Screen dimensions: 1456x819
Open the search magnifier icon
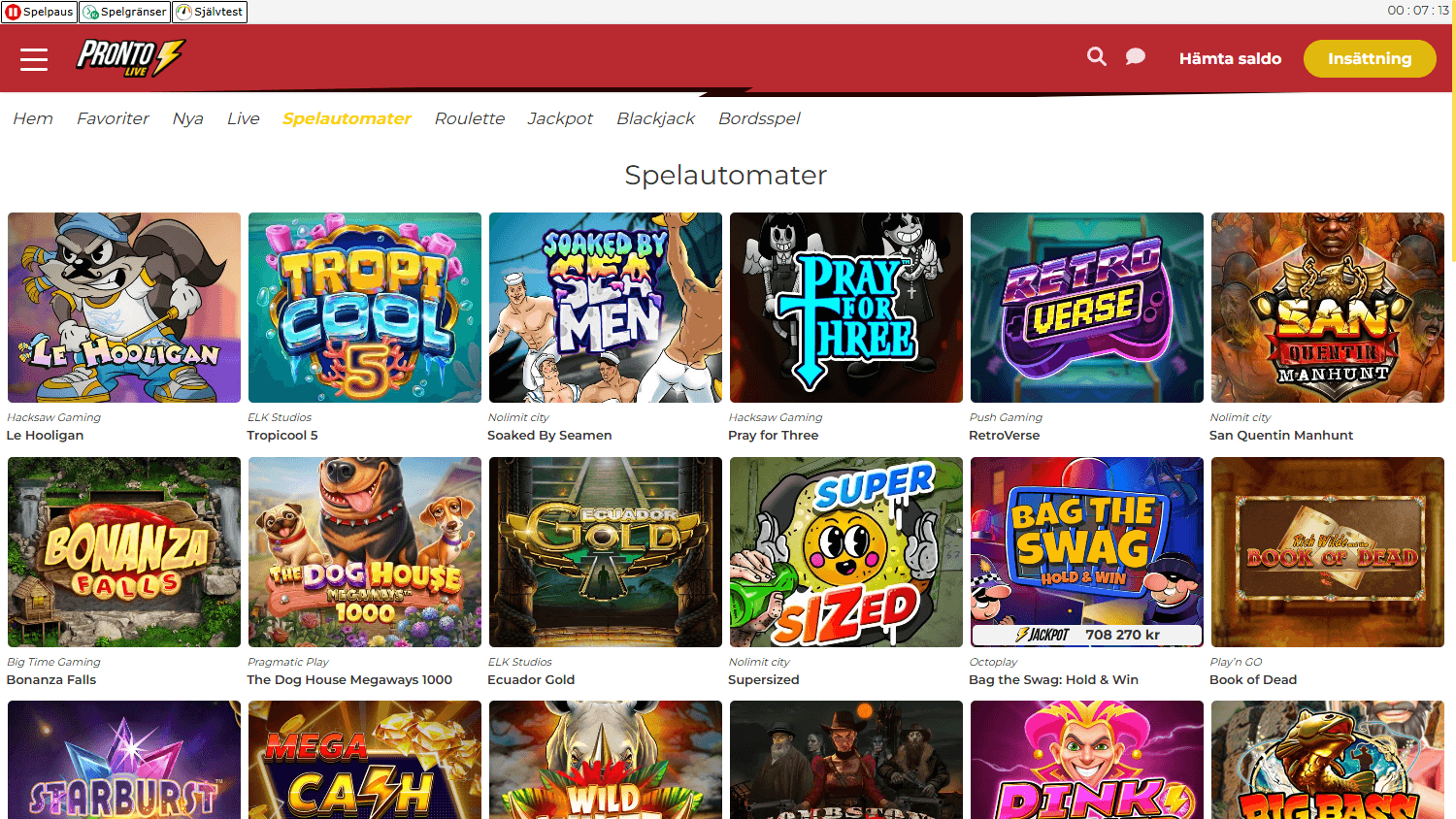[1097, 57]
